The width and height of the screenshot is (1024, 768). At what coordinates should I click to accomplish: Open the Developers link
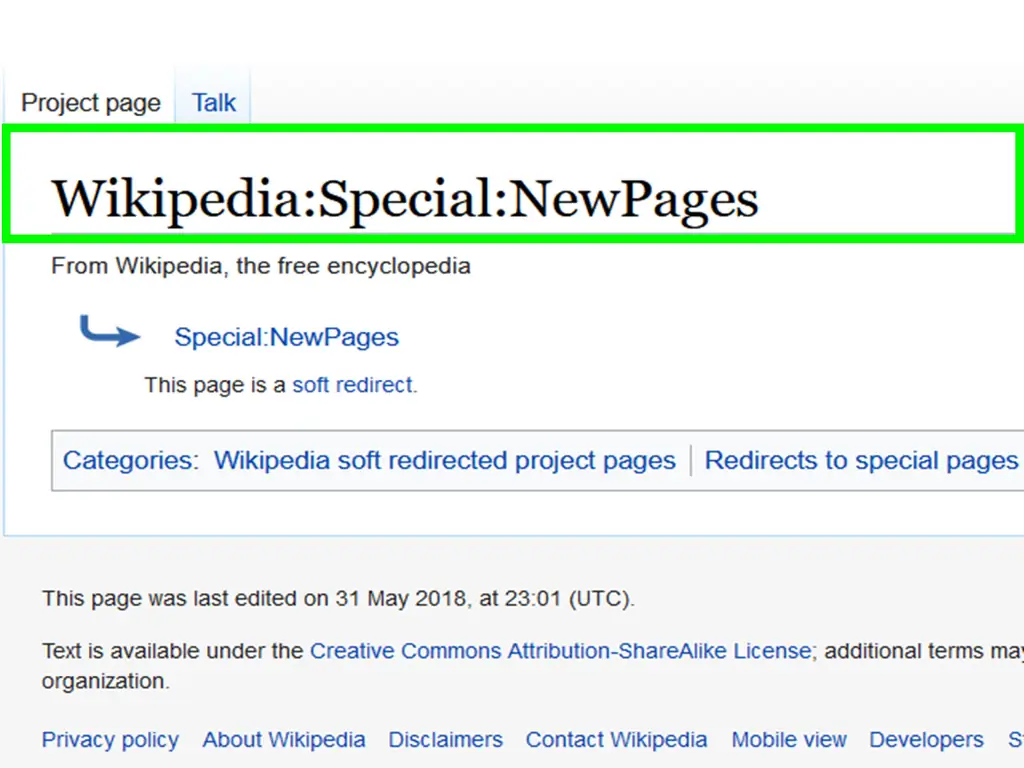click(926, 739)
